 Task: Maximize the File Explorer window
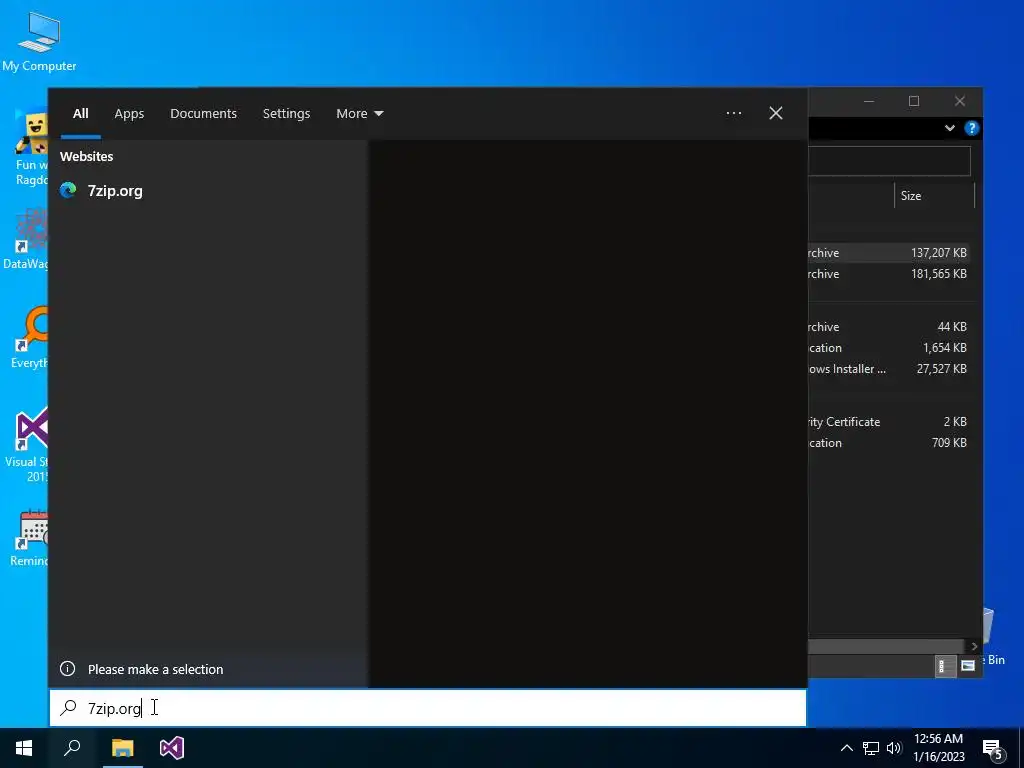tap(914, 101)
